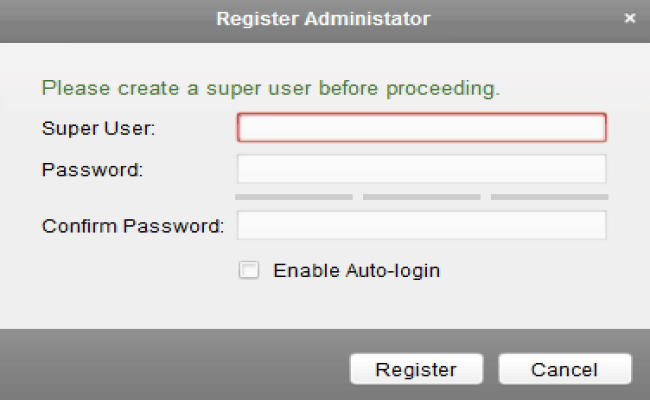Screen dimensions: 650x400
Task: Tick the box beside Enable Auto-login
Action: pos(249,270)
